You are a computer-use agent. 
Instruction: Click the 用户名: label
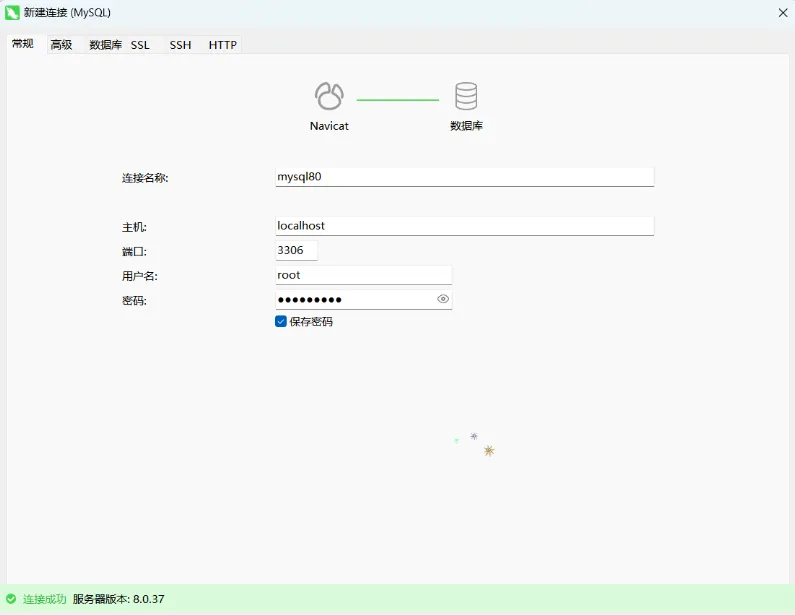point(140,276)
